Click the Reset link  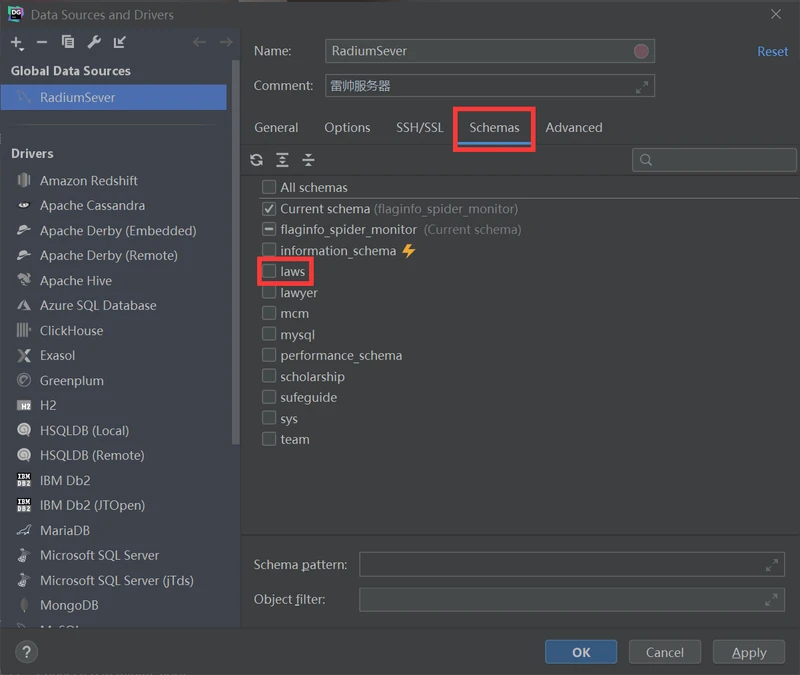click(x=772, y=52)
